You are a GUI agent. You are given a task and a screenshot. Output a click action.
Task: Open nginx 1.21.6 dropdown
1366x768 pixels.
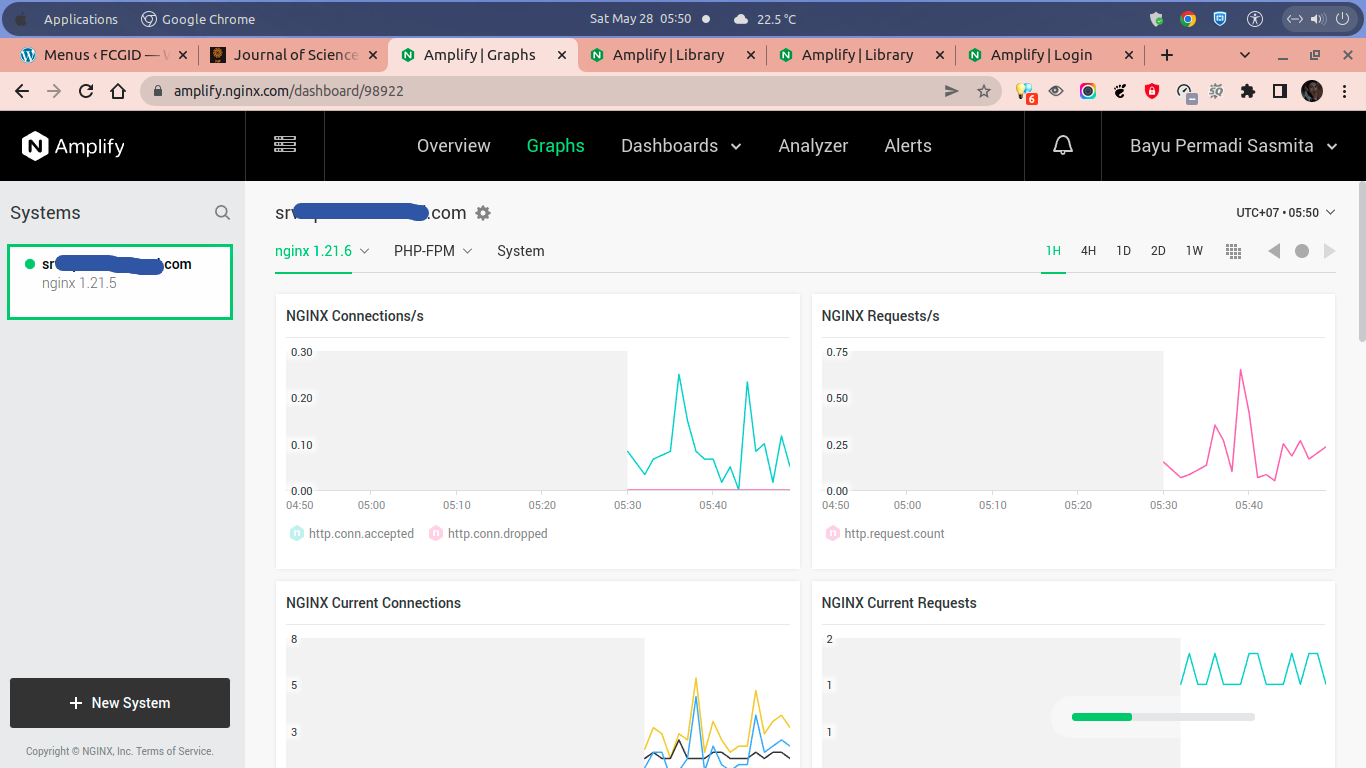[322, 251]
